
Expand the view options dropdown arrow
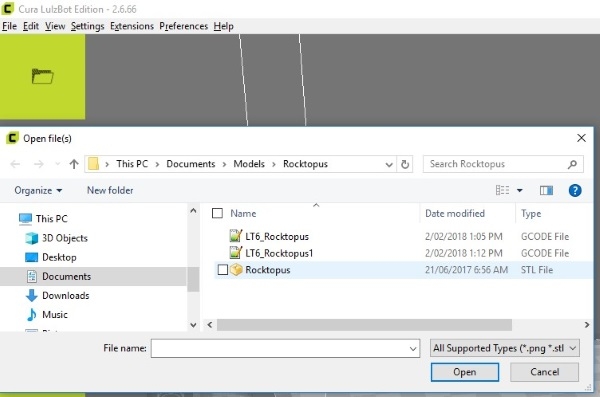pyautogui.click(x=520, y=190)
